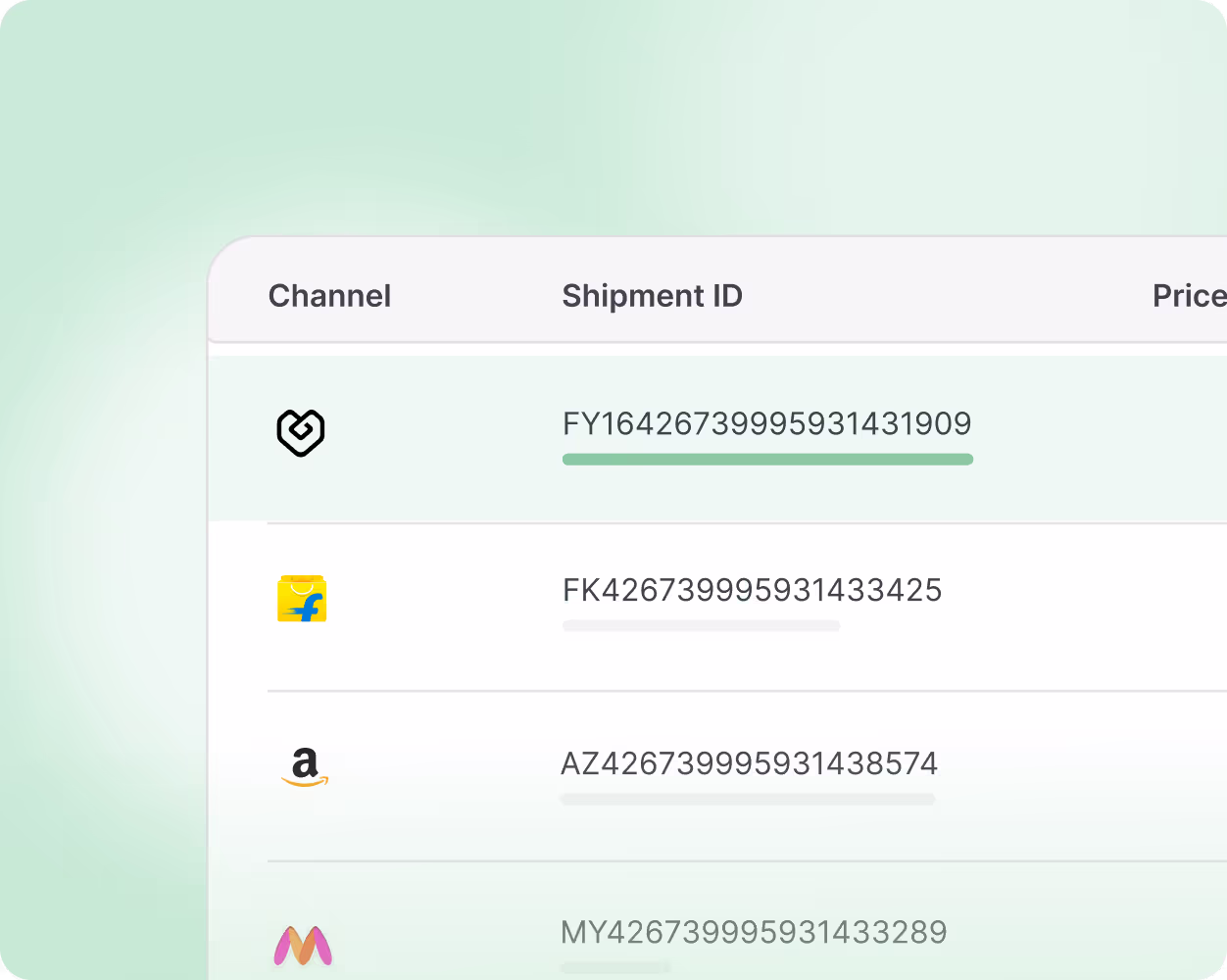Viewport: 1227px width, 980px height.
Task: Open shipment FY16426739995931431909
Action: click(x=766, y=424)
